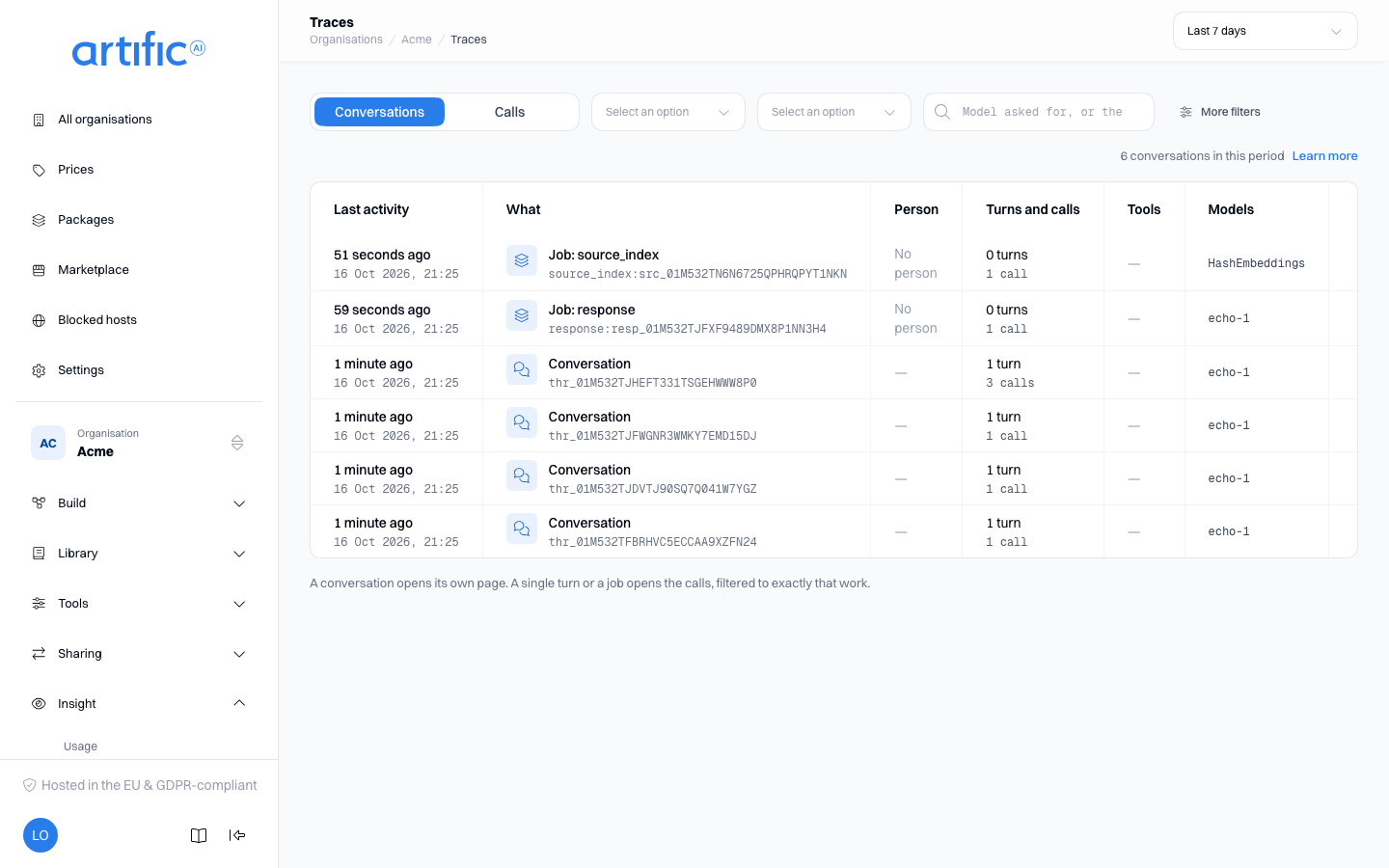Open the Usage submenu item
This screenshot has height=868, width=1389.
tap(81, 746)
